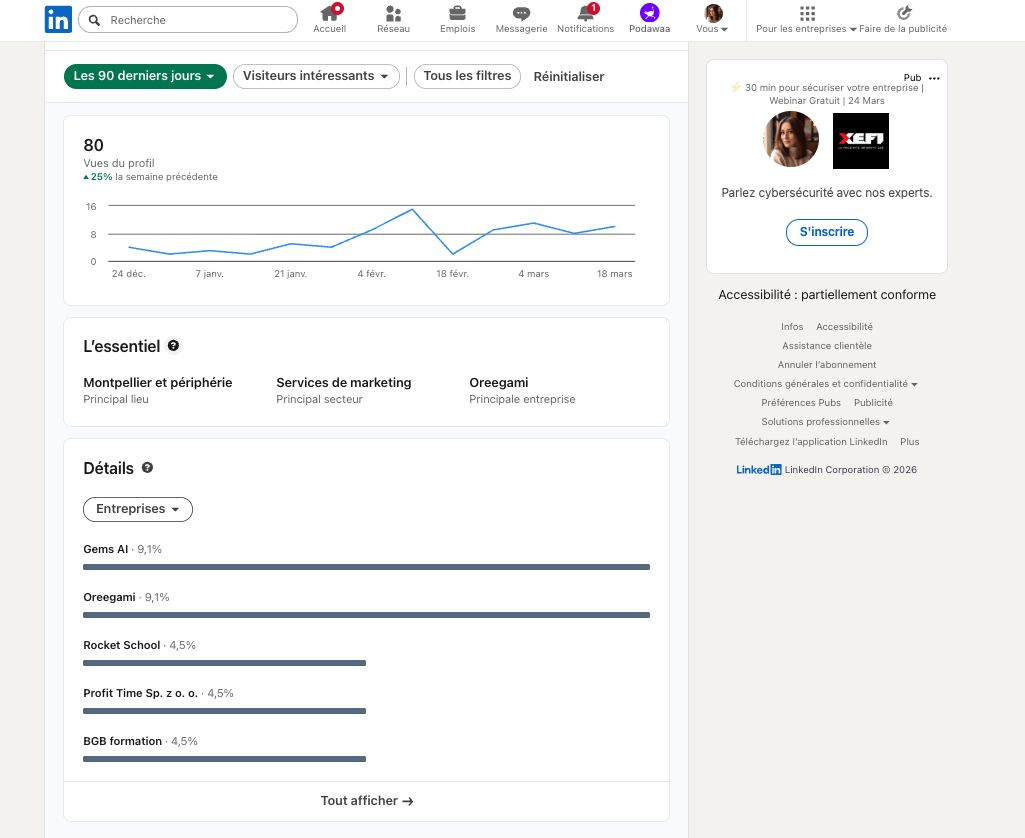Viewport: 1025px width, 838px height.
Task: Click S'inscrire to join the webinar
Action: pyautogui.click(x=826, y=232)
